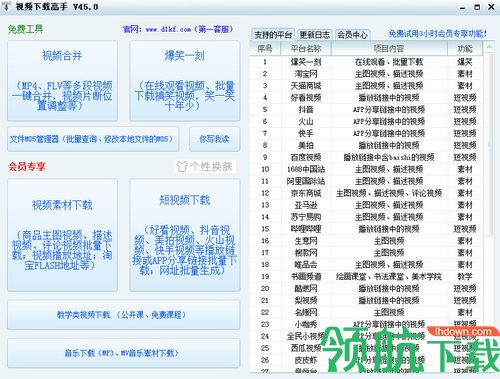Minimize the 视频下载高手 window
The width and height of the screenshot is (500, 379).
462,7
